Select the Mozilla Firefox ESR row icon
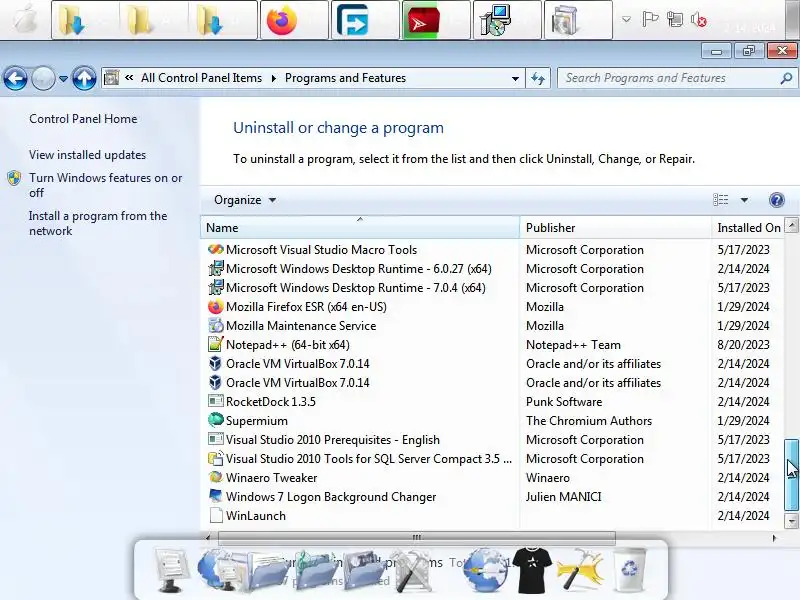Screen dimensions: 800x600 216,307
